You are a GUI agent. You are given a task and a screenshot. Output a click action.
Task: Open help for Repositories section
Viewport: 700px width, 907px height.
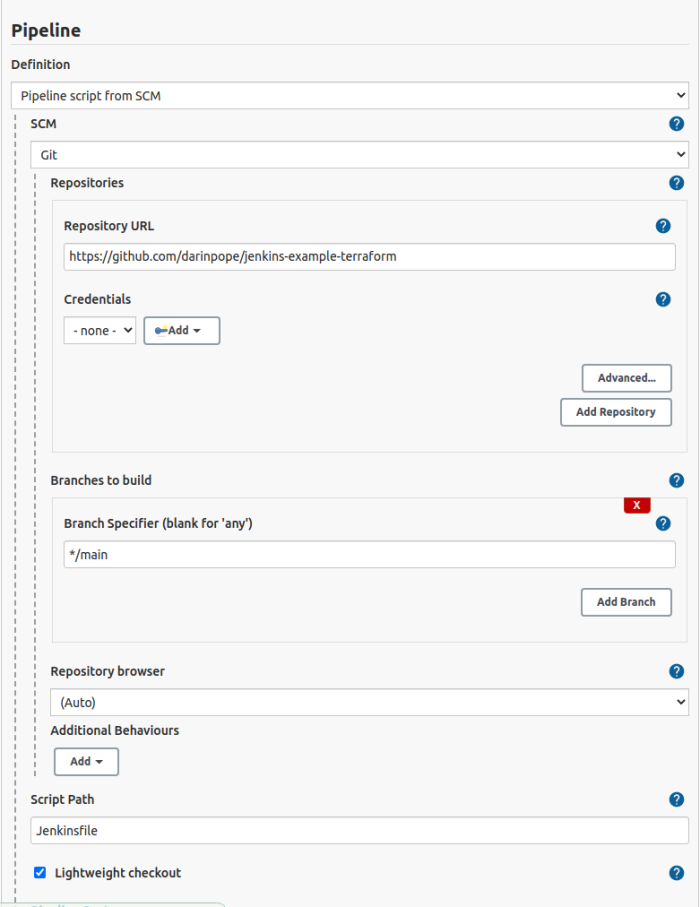[x=676, y=183]
